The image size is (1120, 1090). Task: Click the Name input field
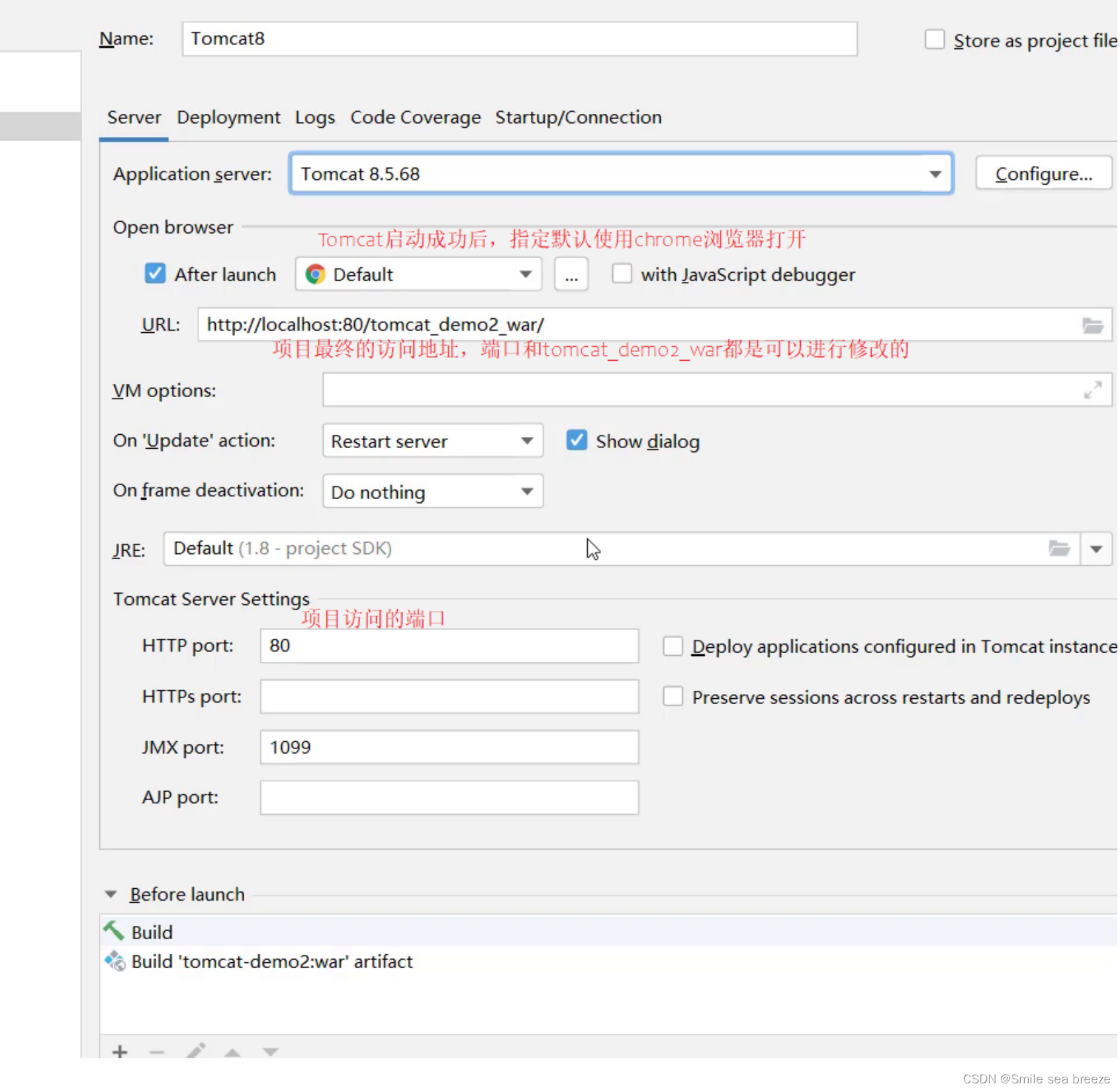521,39
